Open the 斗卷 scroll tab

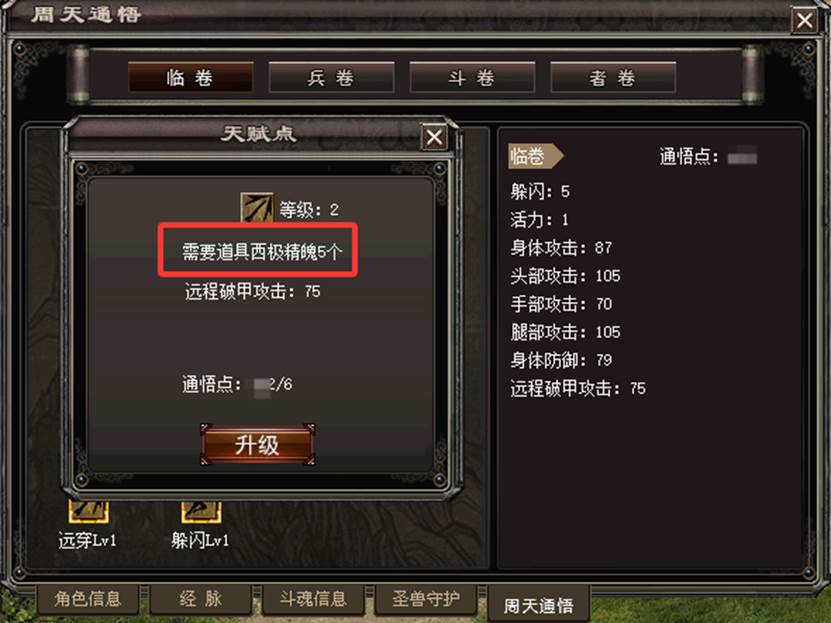(x=472, y=77)
